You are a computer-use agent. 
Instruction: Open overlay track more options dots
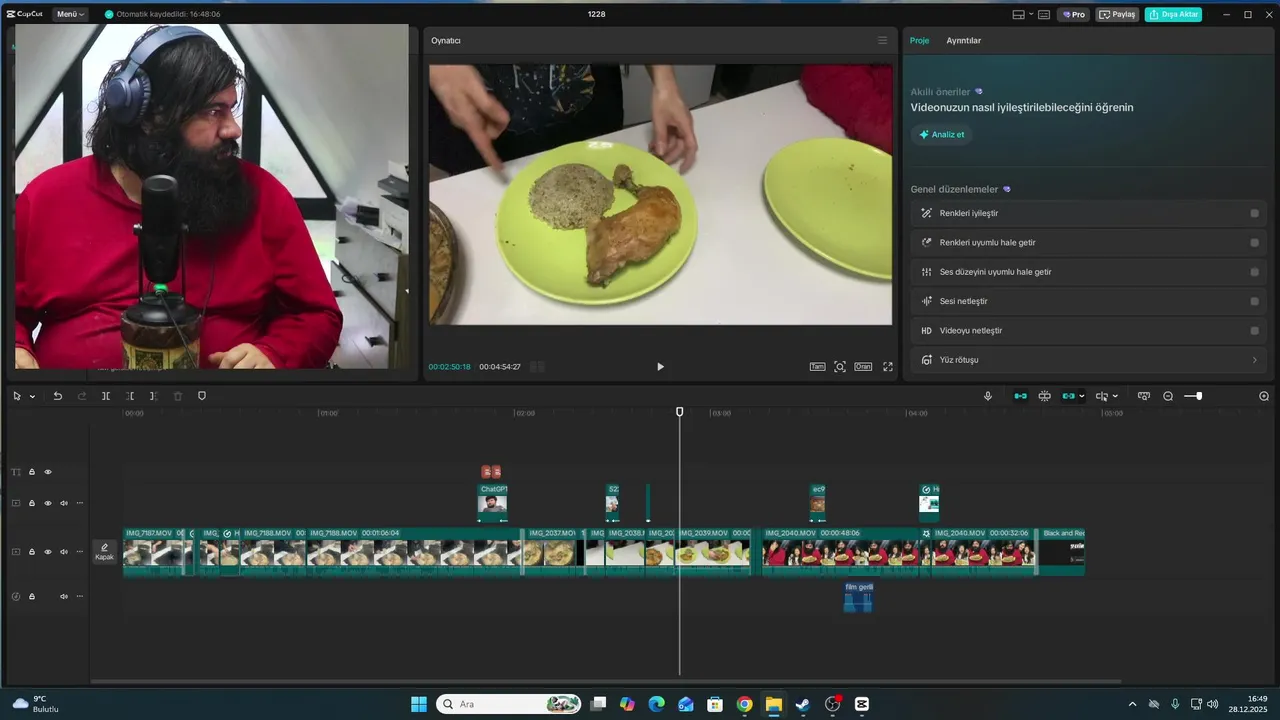pos(79,503)
